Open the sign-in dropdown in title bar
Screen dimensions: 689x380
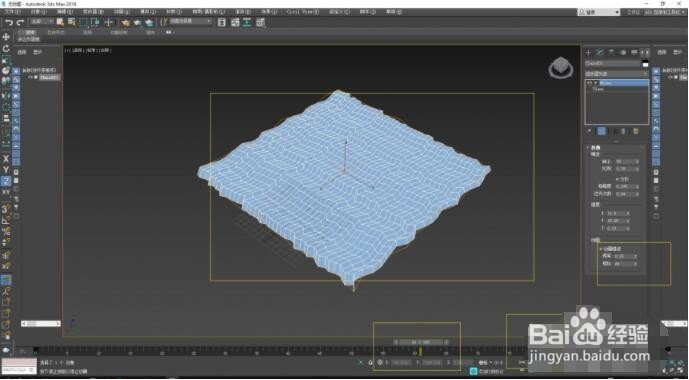pos(598,12)
